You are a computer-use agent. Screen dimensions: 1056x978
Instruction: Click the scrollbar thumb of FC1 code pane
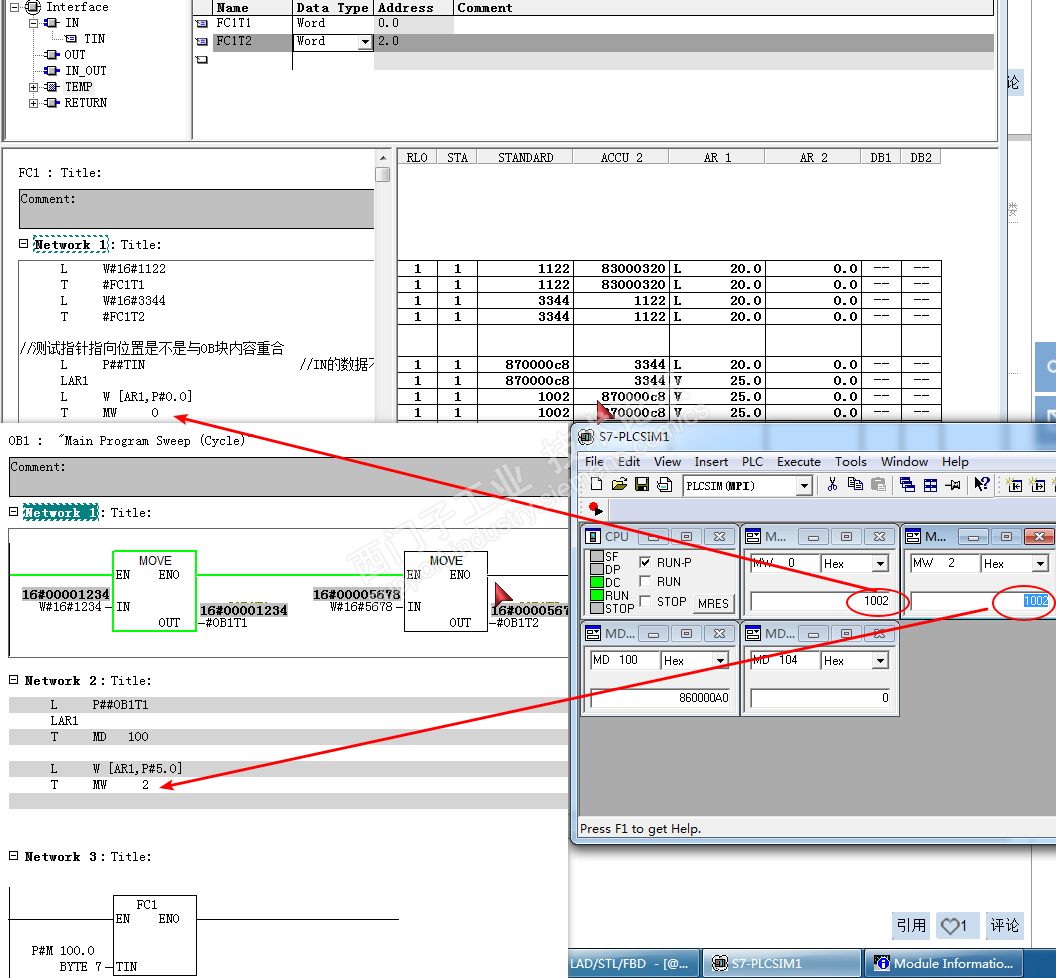383,174
